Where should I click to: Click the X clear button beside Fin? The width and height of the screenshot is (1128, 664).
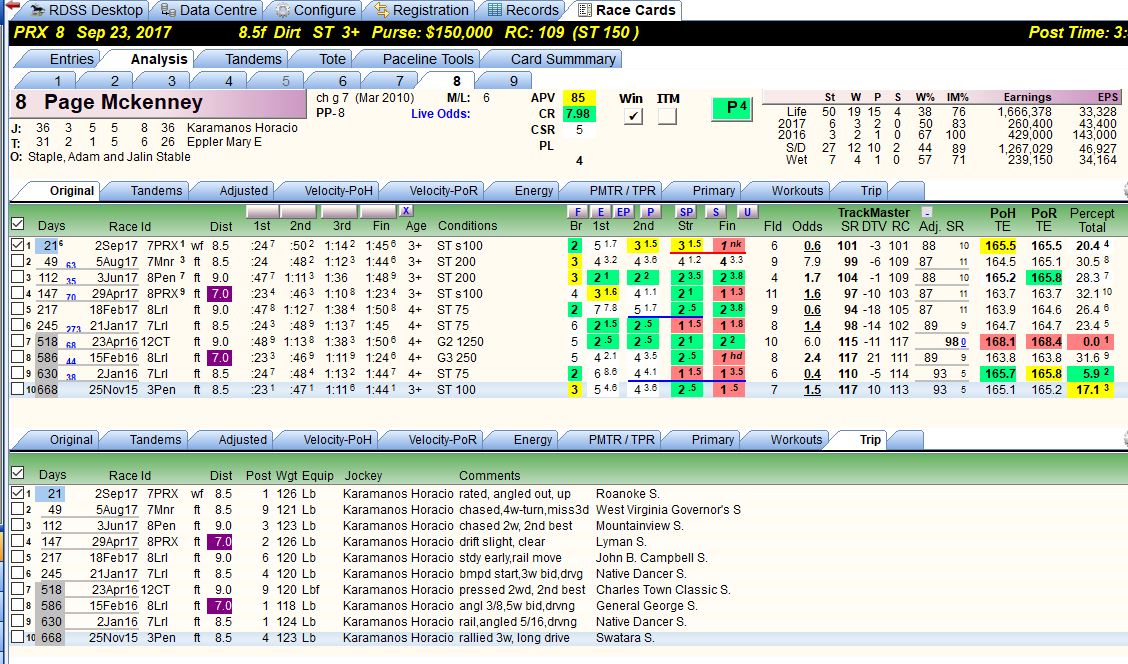tap(406, 211)
